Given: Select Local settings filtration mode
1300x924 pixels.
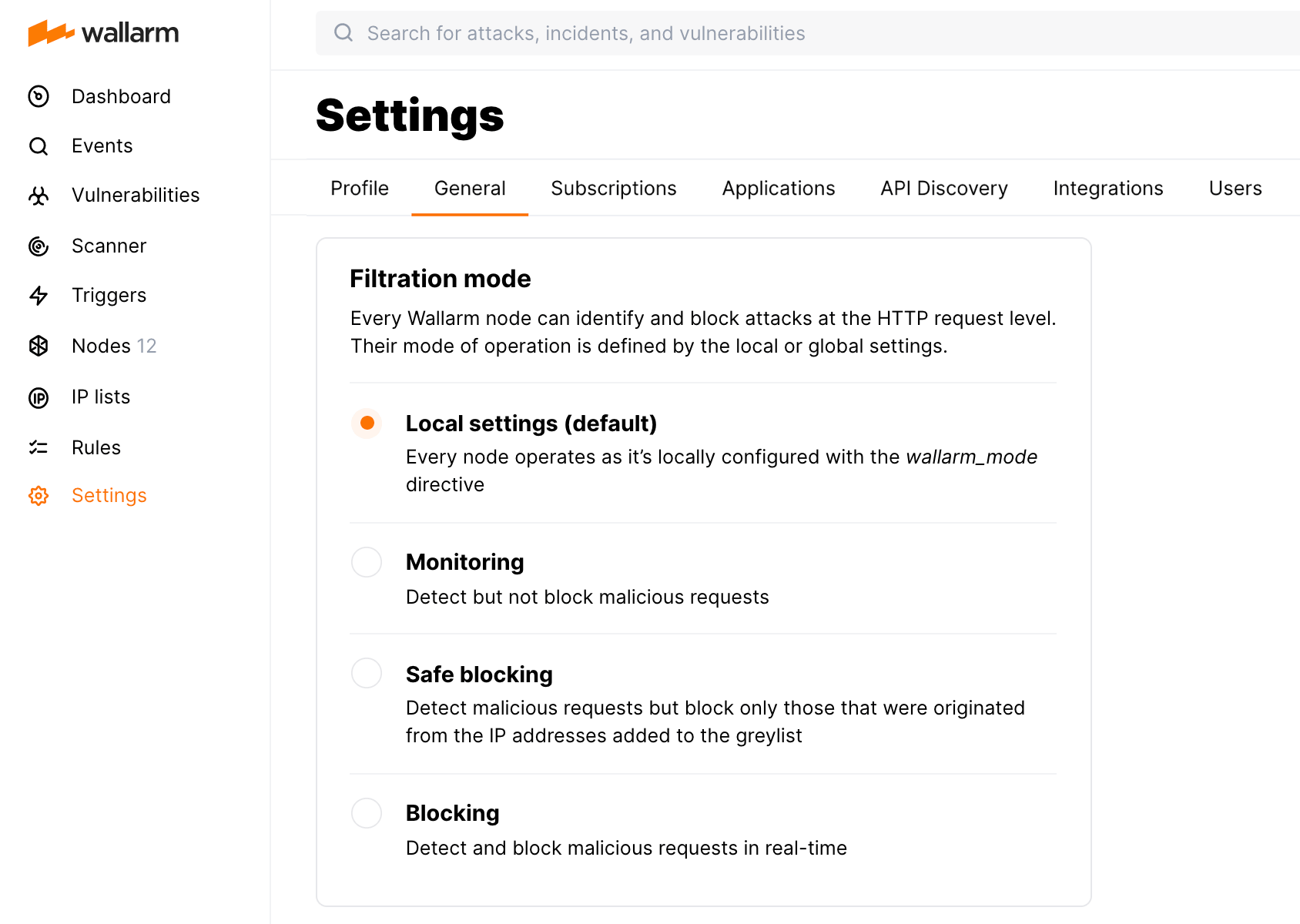Looking at the screenshot, I should click(367, 423).
